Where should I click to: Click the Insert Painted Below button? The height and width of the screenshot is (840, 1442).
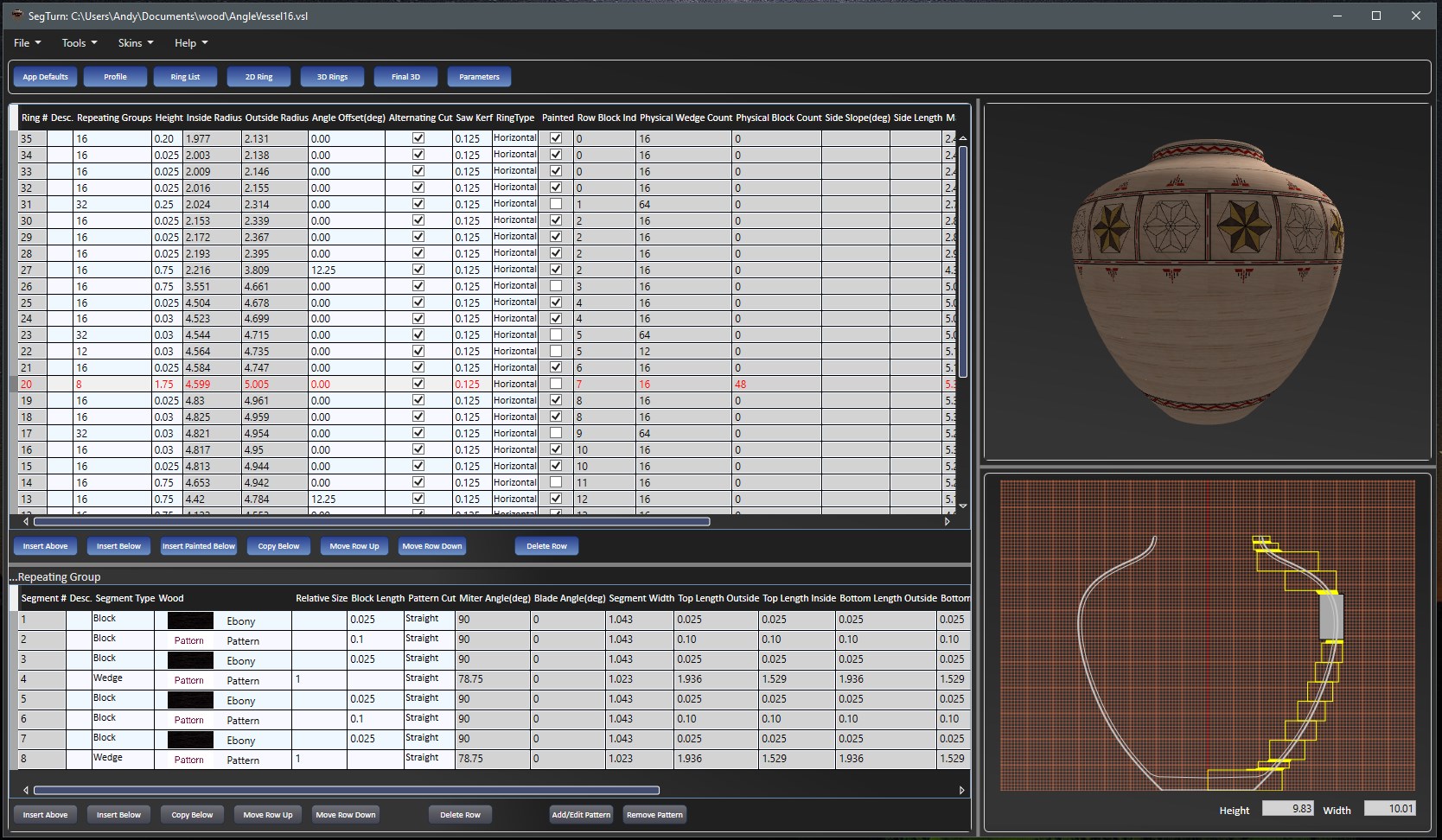tap(199, 545)
